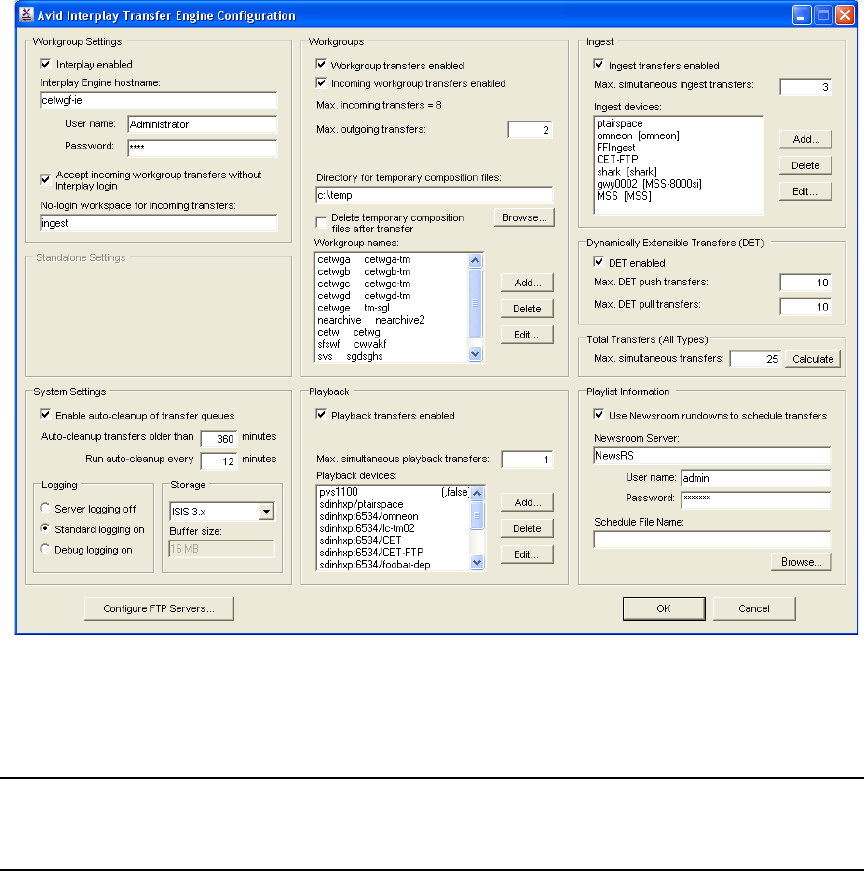Select Standard logging on option

tap(46, 529)
